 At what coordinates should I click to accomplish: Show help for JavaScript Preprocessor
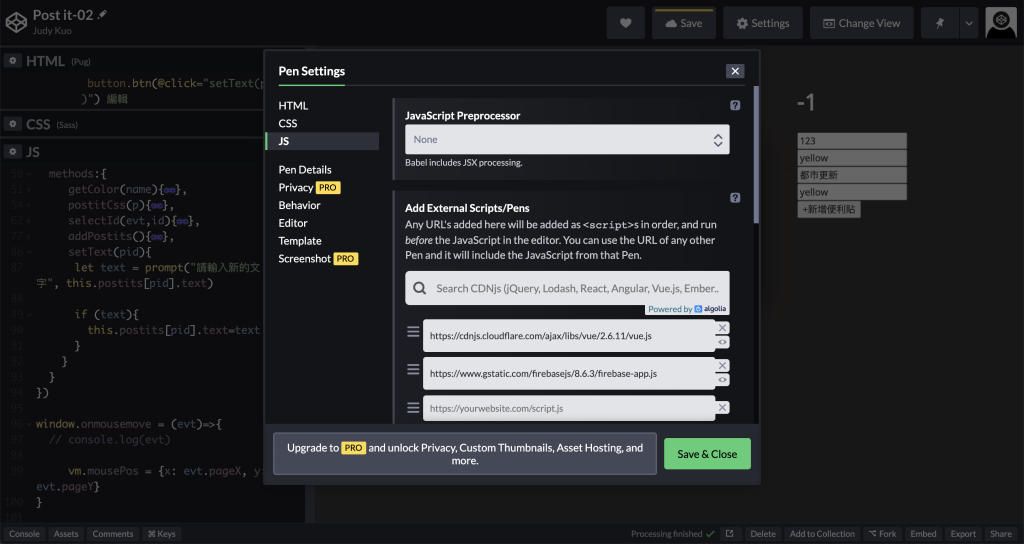(735, 105)
